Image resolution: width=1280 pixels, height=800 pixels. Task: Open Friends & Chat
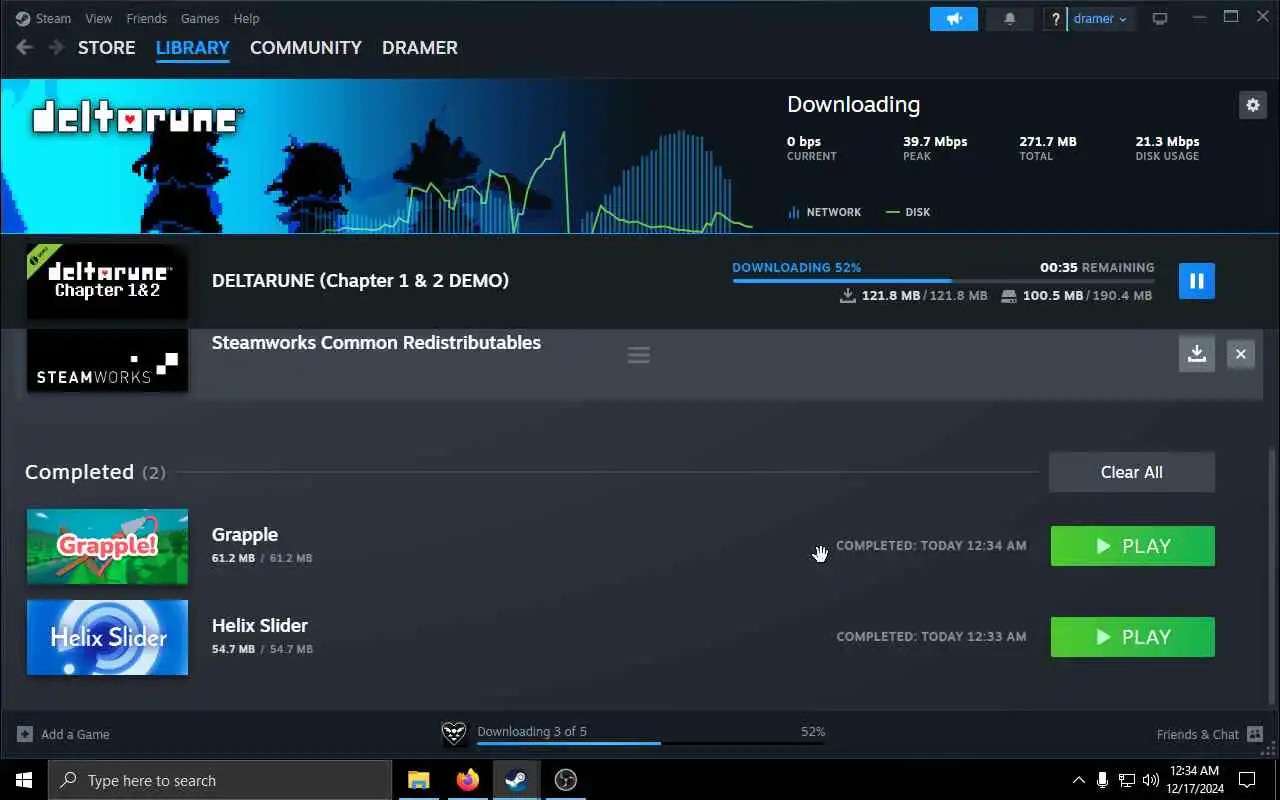pos(1212,734)
